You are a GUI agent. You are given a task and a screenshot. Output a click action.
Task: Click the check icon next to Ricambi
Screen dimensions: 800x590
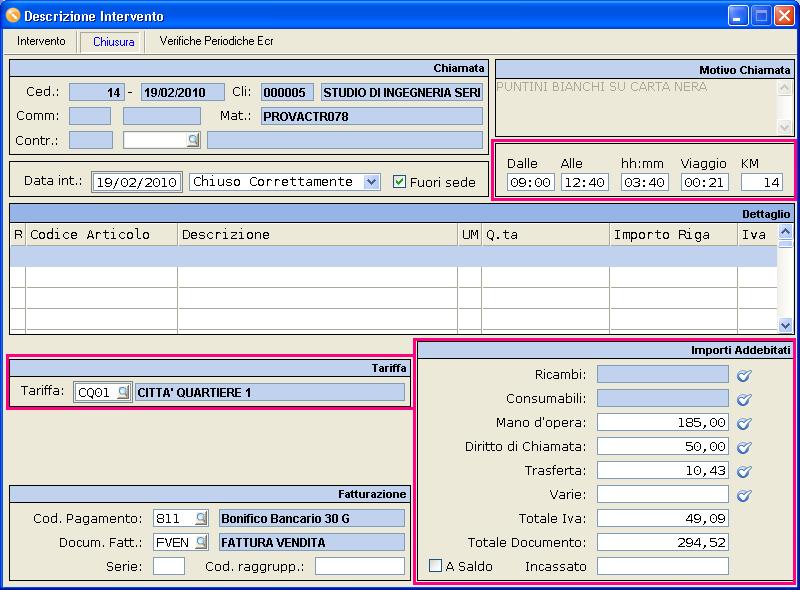click(744, 376)
